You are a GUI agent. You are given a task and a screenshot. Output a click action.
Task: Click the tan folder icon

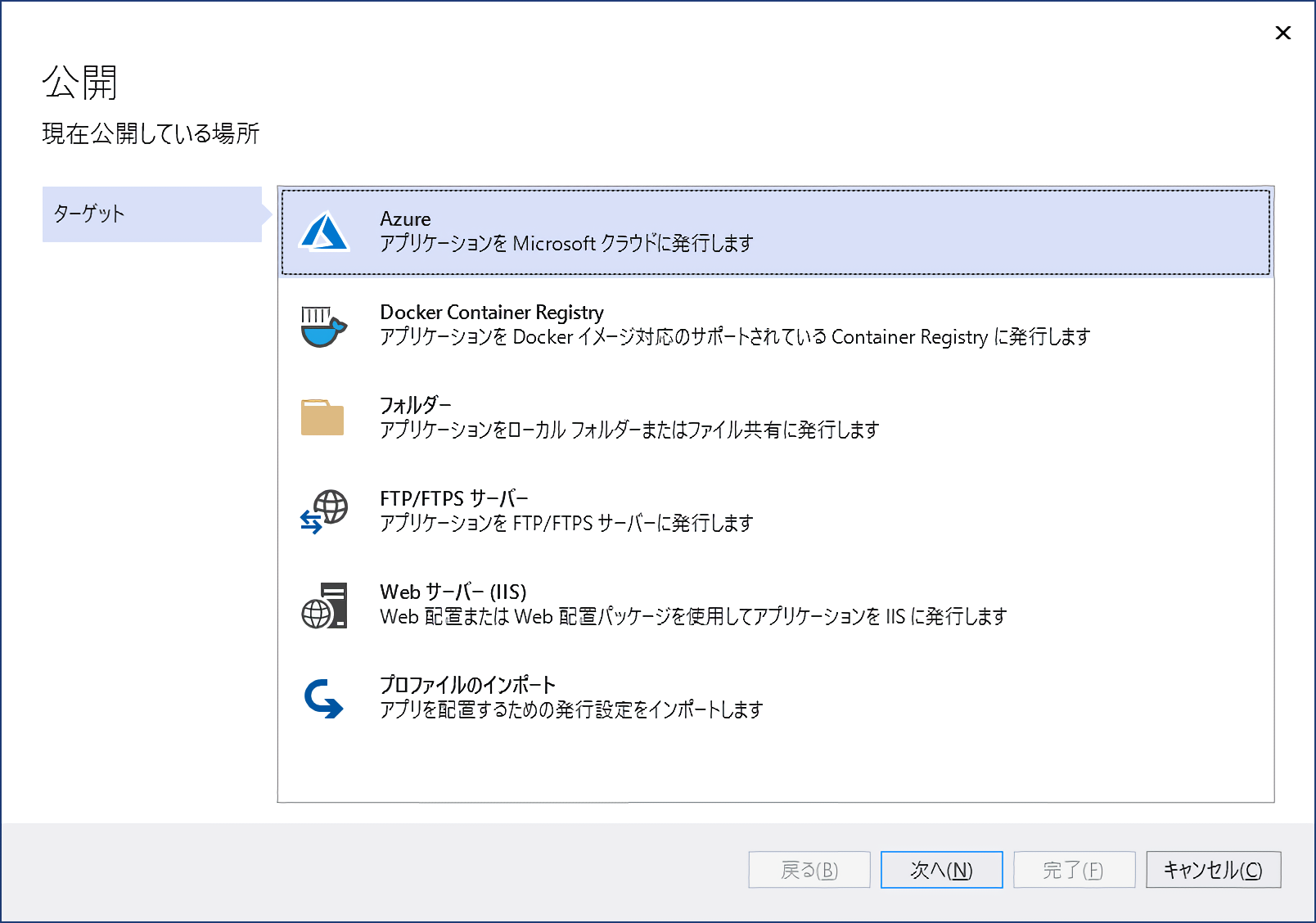[322, 418]
